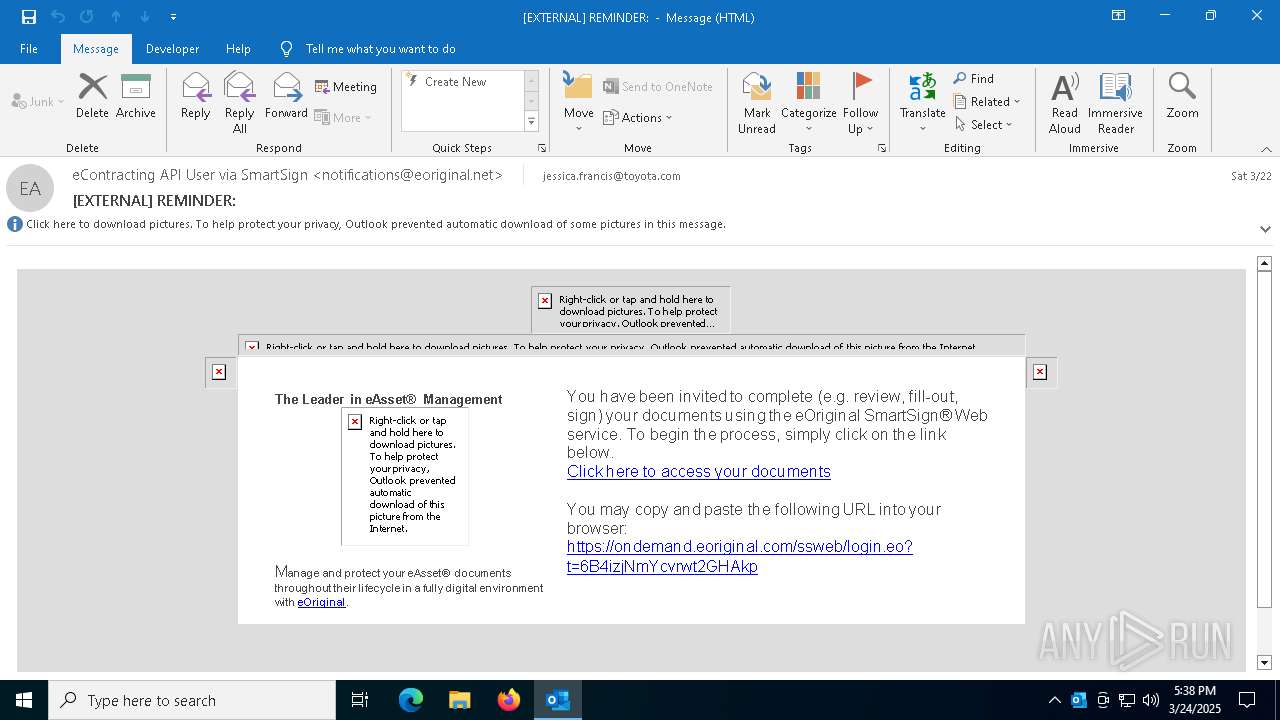Click the Zoom magnifier button
Screen dimensions: 1280x720
1182,96
